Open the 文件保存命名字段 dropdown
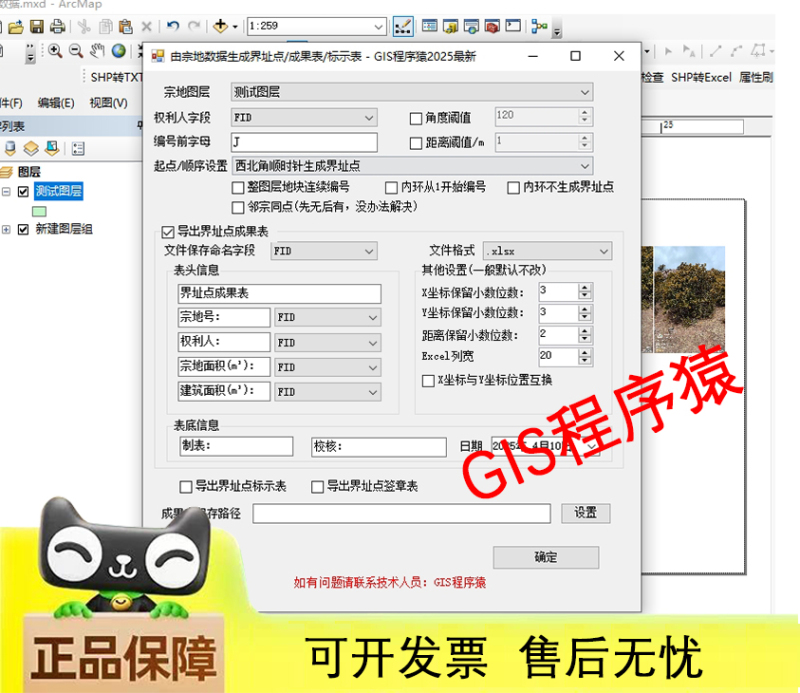800x693 pixels. coord(369,251)
